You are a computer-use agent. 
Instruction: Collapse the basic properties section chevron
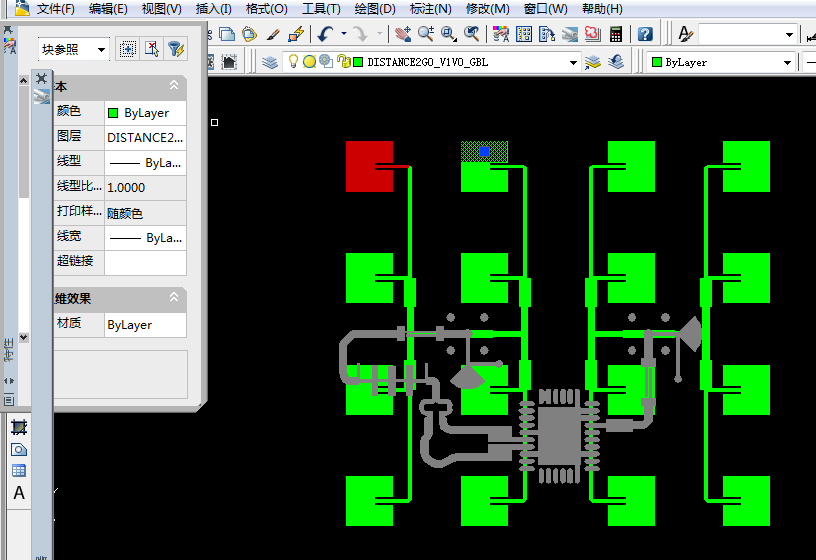[174, 85]
